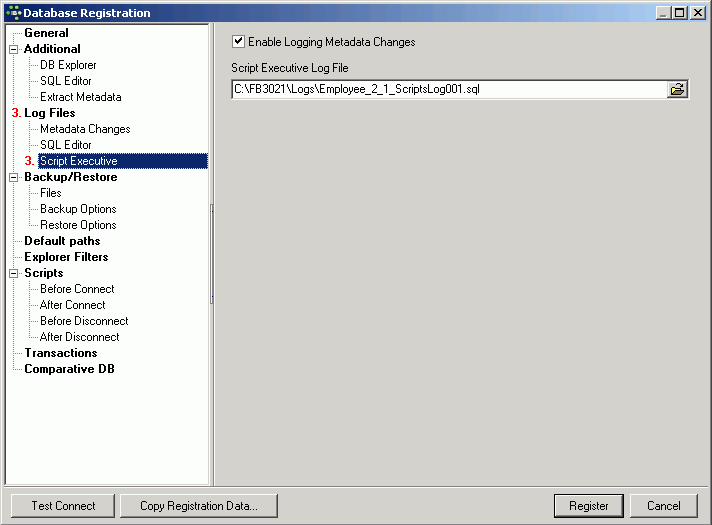The height and width of the screenshot is (525, 712).
Task: Click the Database Registration title bar icon
Action: [x=14, y=13]
